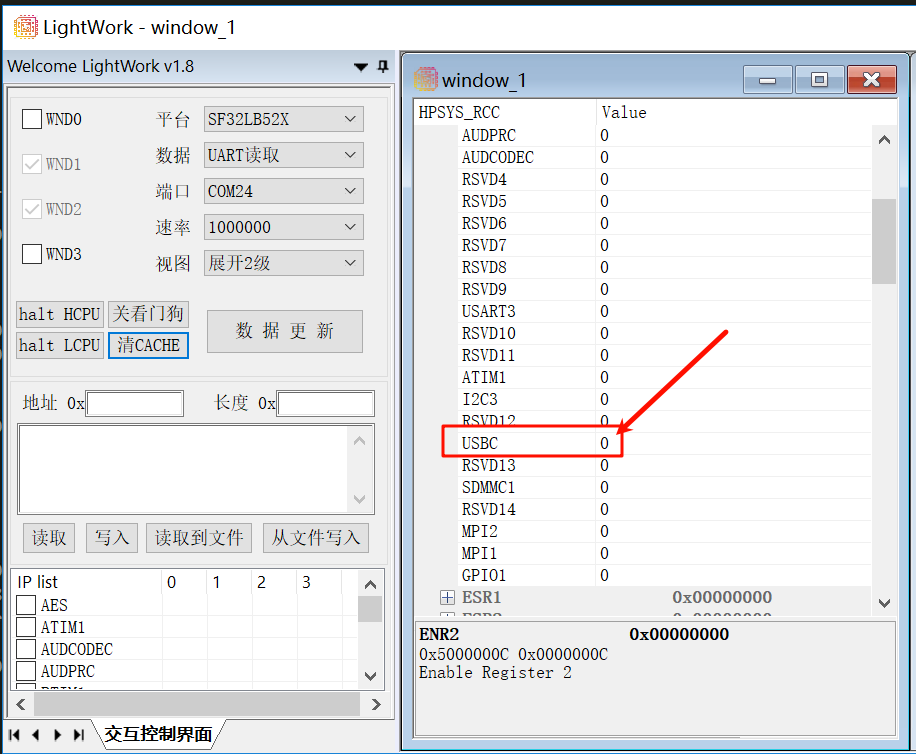Check the WND3 checkbox

[x=32, y=254]
